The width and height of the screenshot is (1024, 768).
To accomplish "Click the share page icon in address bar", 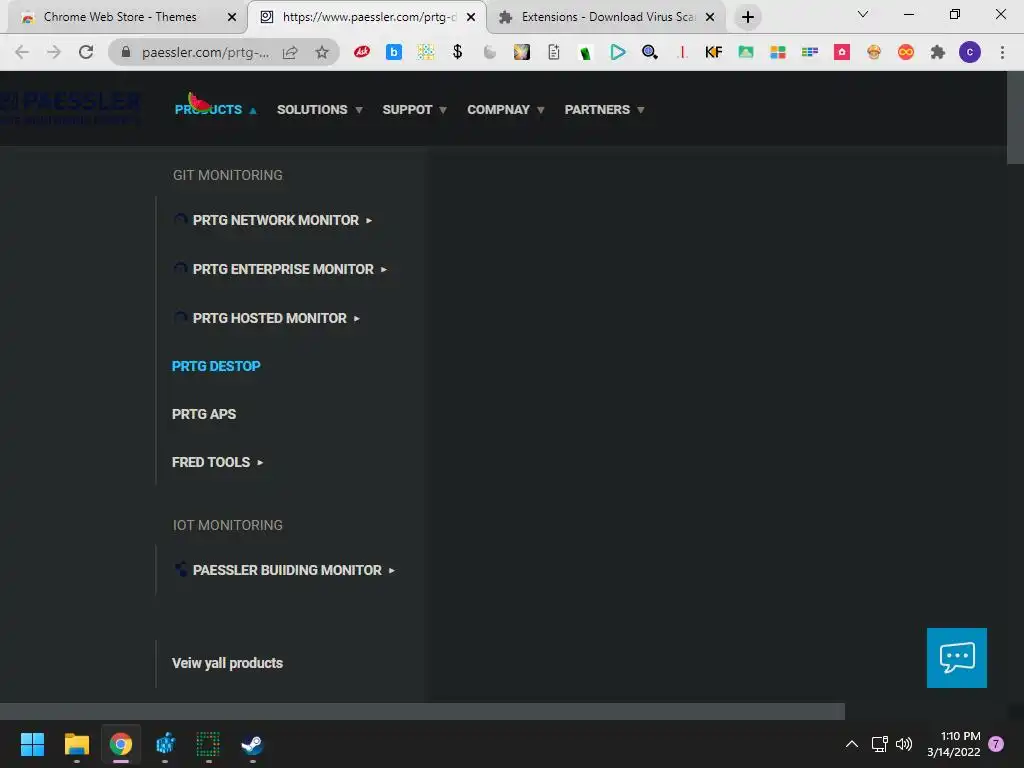I will coord(290,52).
